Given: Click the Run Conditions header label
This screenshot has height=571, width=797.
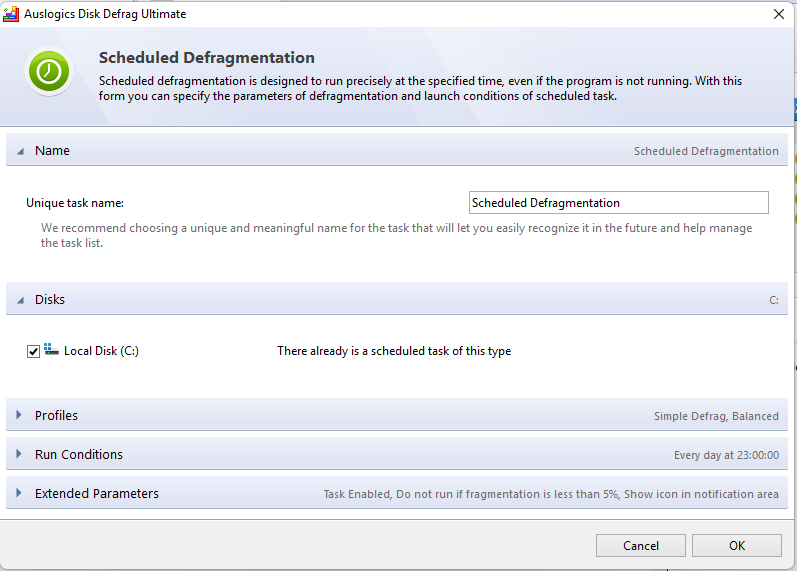Looking at the screenshot, I should tap(79, 454).
